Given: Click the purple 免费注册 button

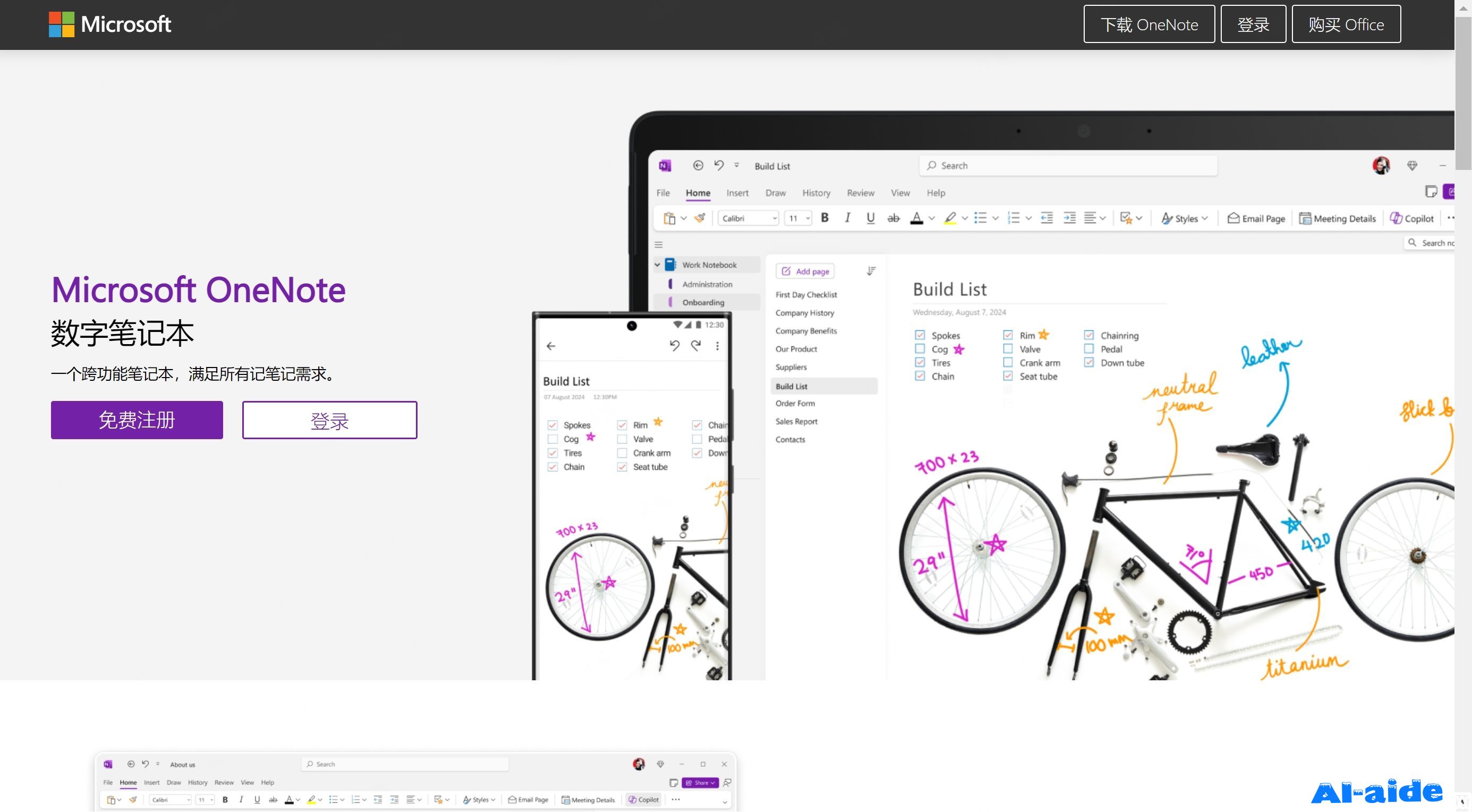Looking at the screenshot, I should pos(137,420).
